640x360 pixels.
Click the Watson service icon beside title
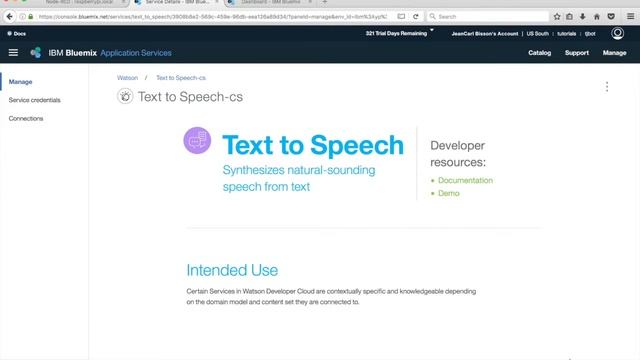(125, 96)
